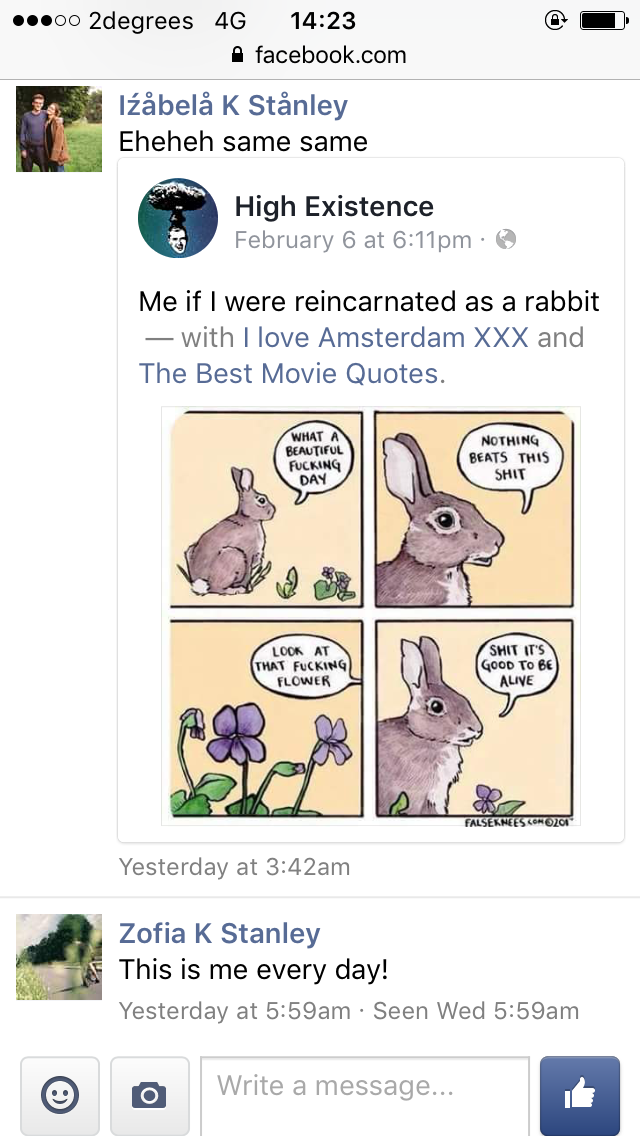The height and width of the screenshot is (1136, 640).
Task: View Izabela K Stanley's profile picture
Action: coord(59,129)
